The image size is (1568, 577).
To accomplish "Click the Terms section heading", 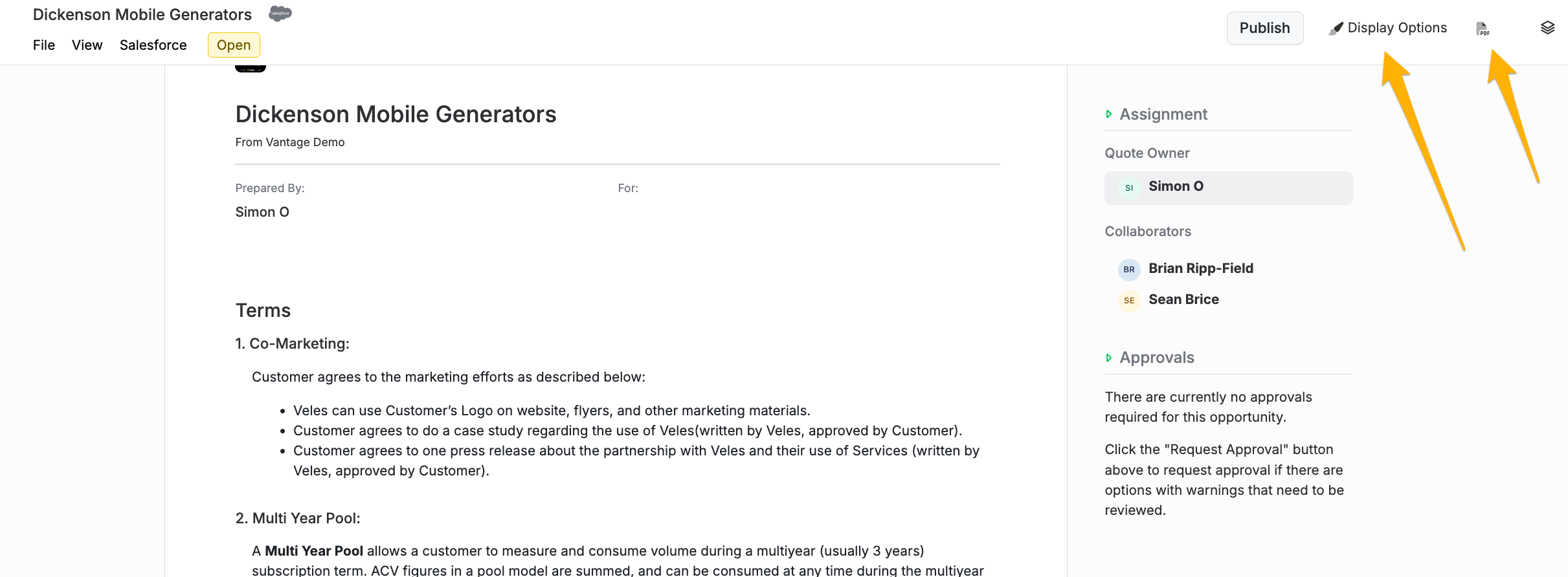I will [263, 310].
